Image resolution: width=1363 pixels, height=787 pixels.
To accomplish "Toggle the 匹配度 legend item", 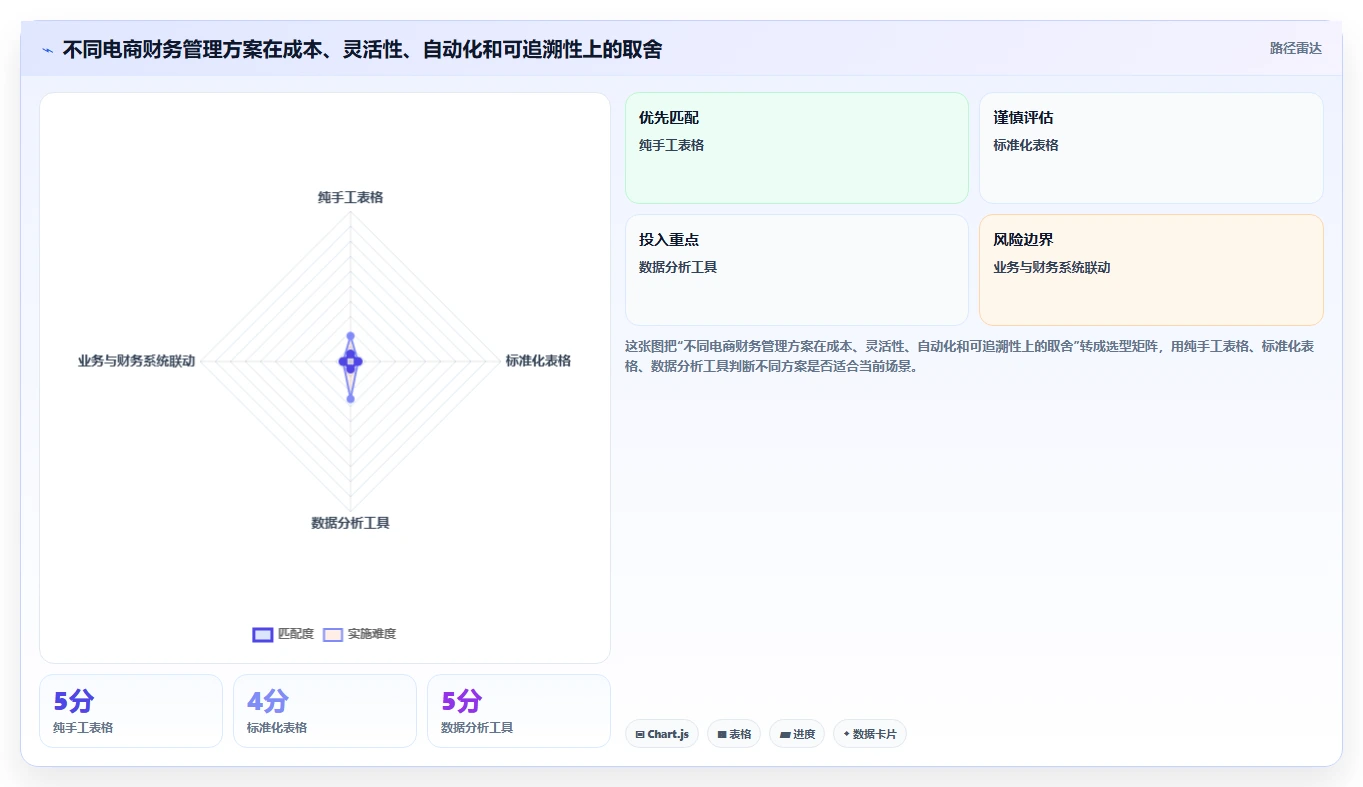I will click(x=283, y=634).
